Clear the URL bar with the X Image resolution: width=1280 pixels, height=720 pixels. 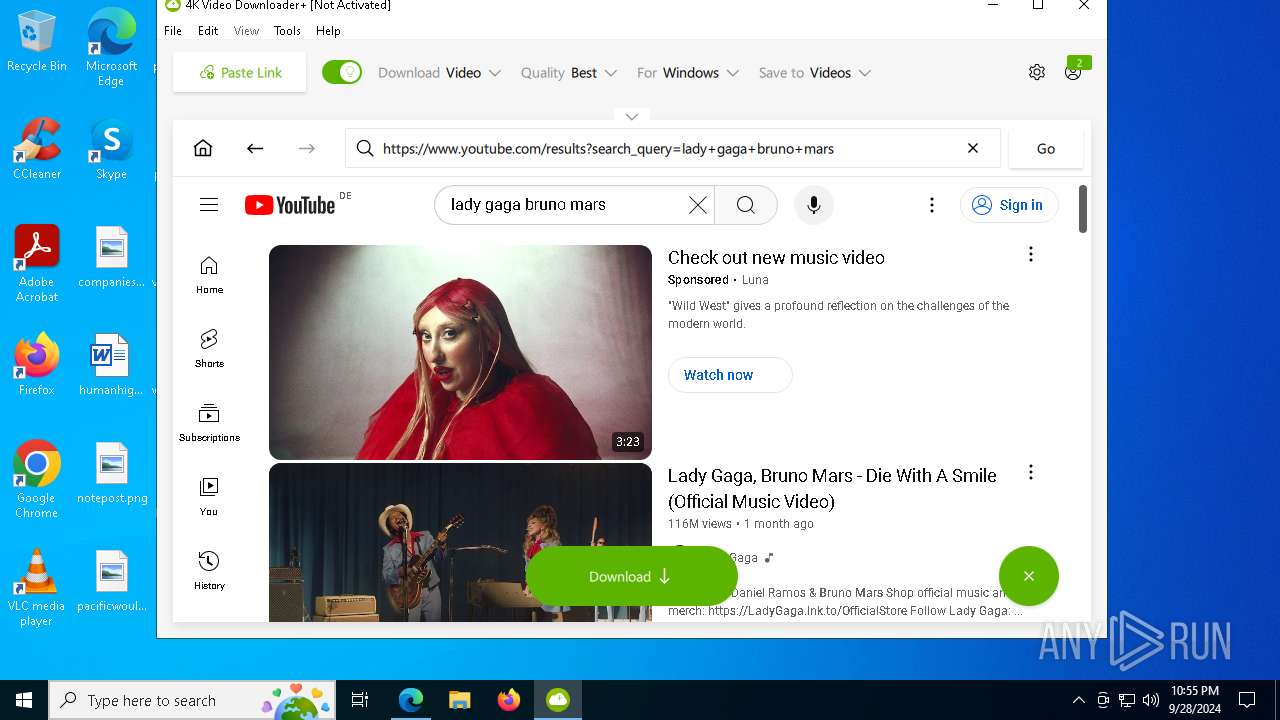pyautogui.click(x=973, y=148)
